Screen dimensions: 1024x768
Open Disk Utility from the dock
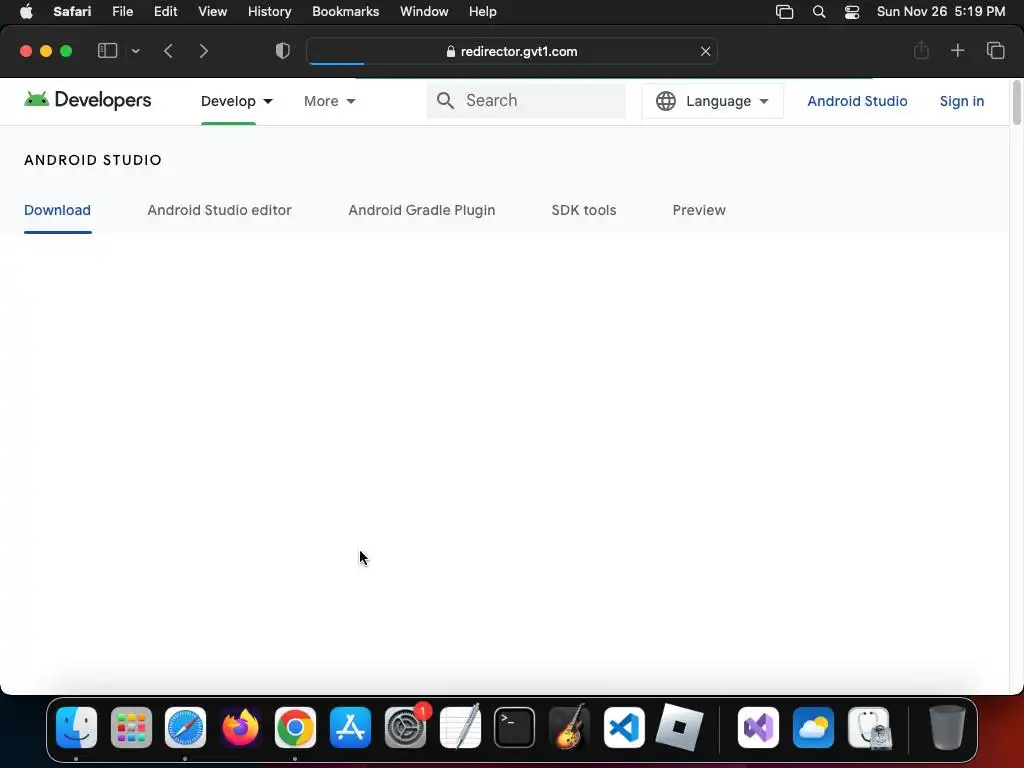tap(869, 727)
